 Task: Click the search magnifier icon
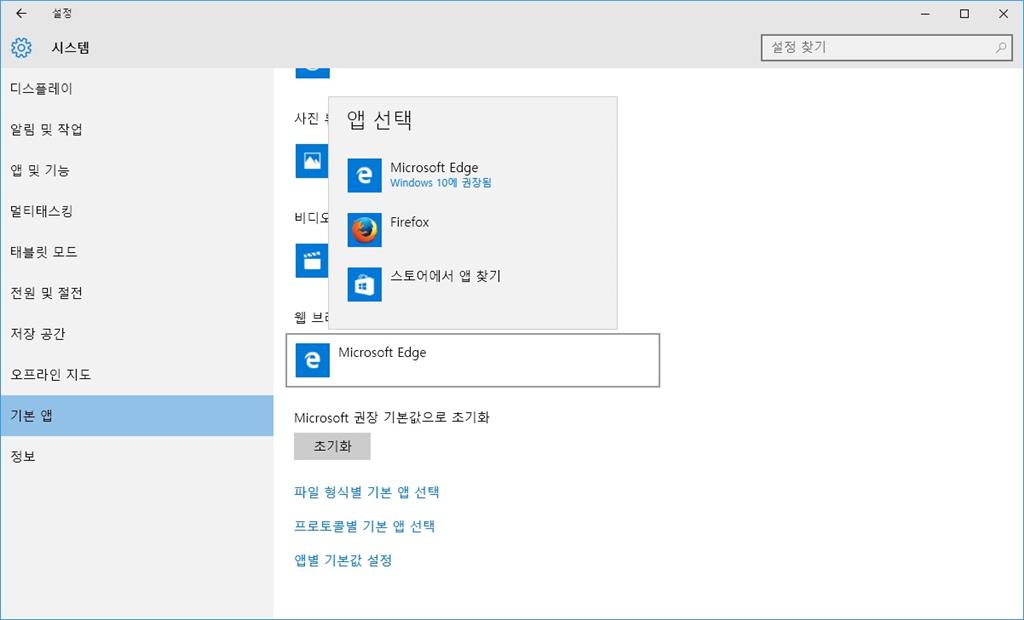tap(1000, 48)
